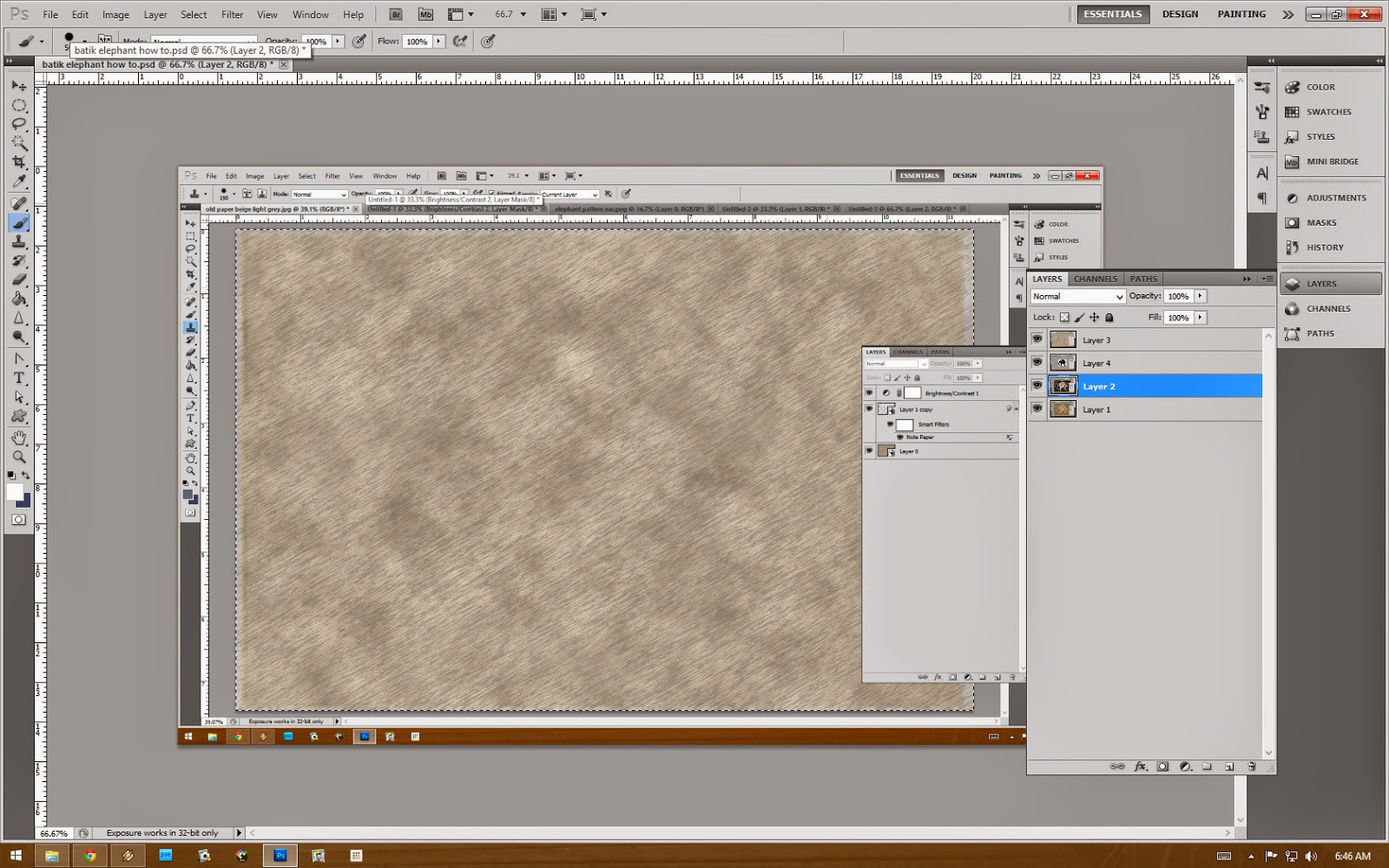Open the Masks panel from the dock
The width and height of the screenshot is (1389, 868).
pos(1332,223)
